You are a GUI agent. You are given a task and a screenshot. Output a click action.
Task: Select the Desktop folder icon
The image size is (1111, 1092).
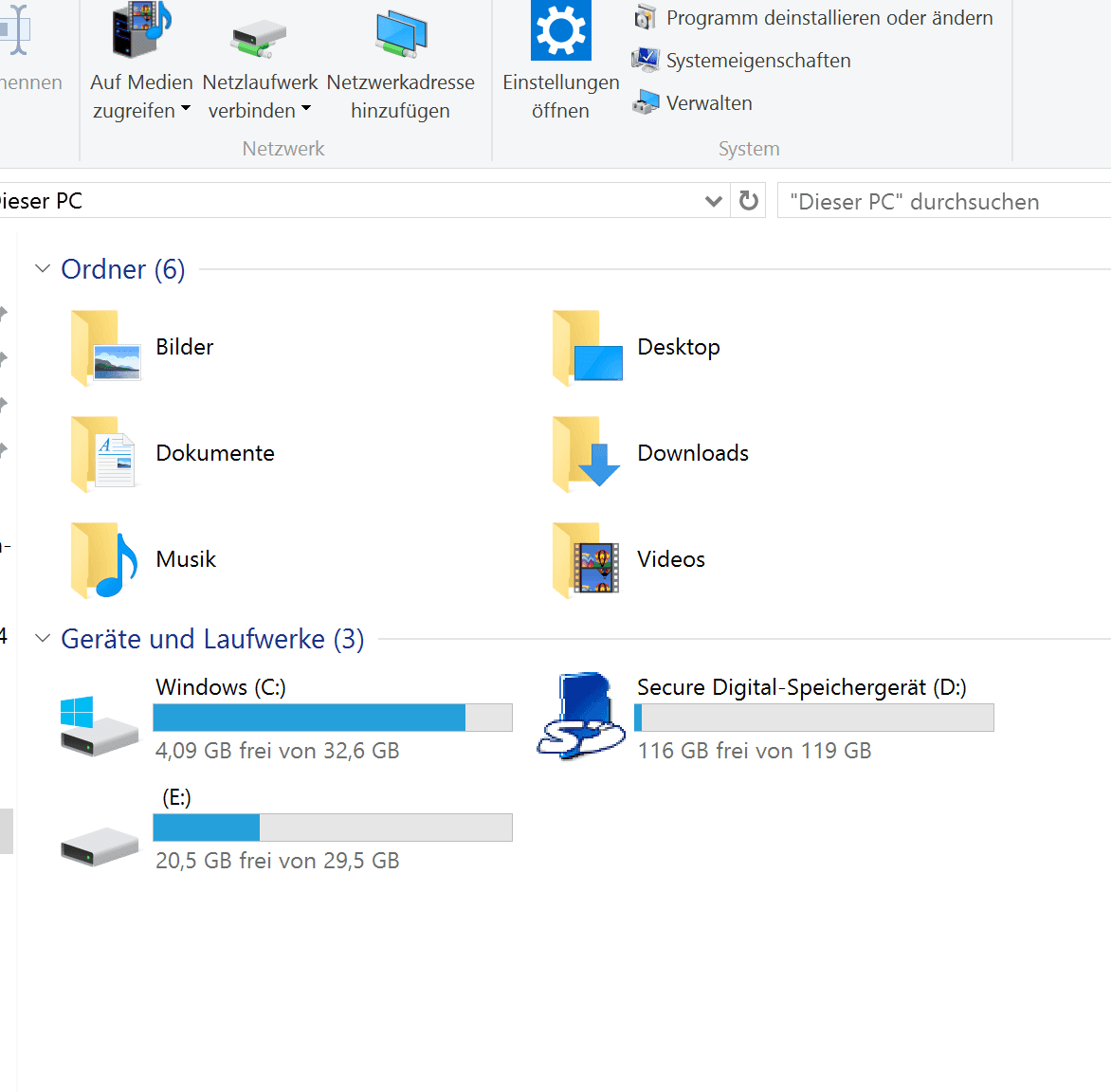coord(588,348)
